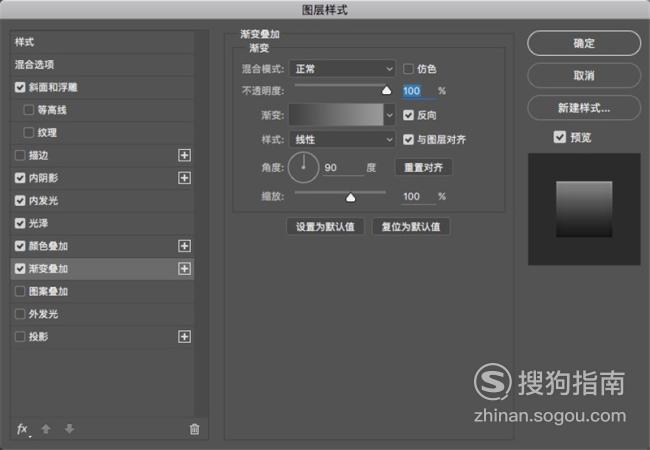The image size is (650, 450).
Task: Click the 设置为默认值 button
Action: pyautogui.click(x=325, y=227)
